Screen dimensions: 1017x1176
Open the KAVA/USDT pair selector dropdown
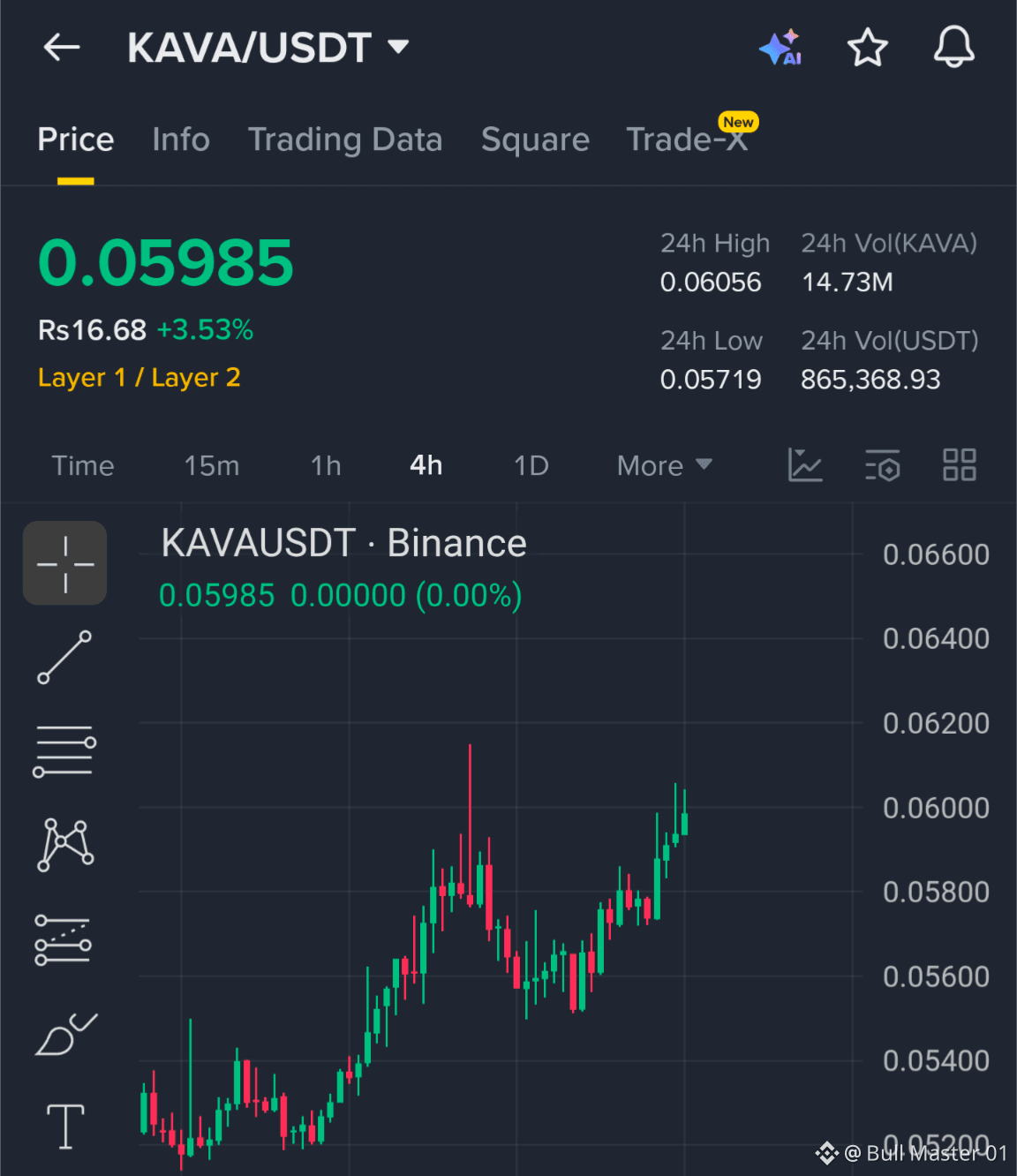pyautogui.click(x=268, y=48)
